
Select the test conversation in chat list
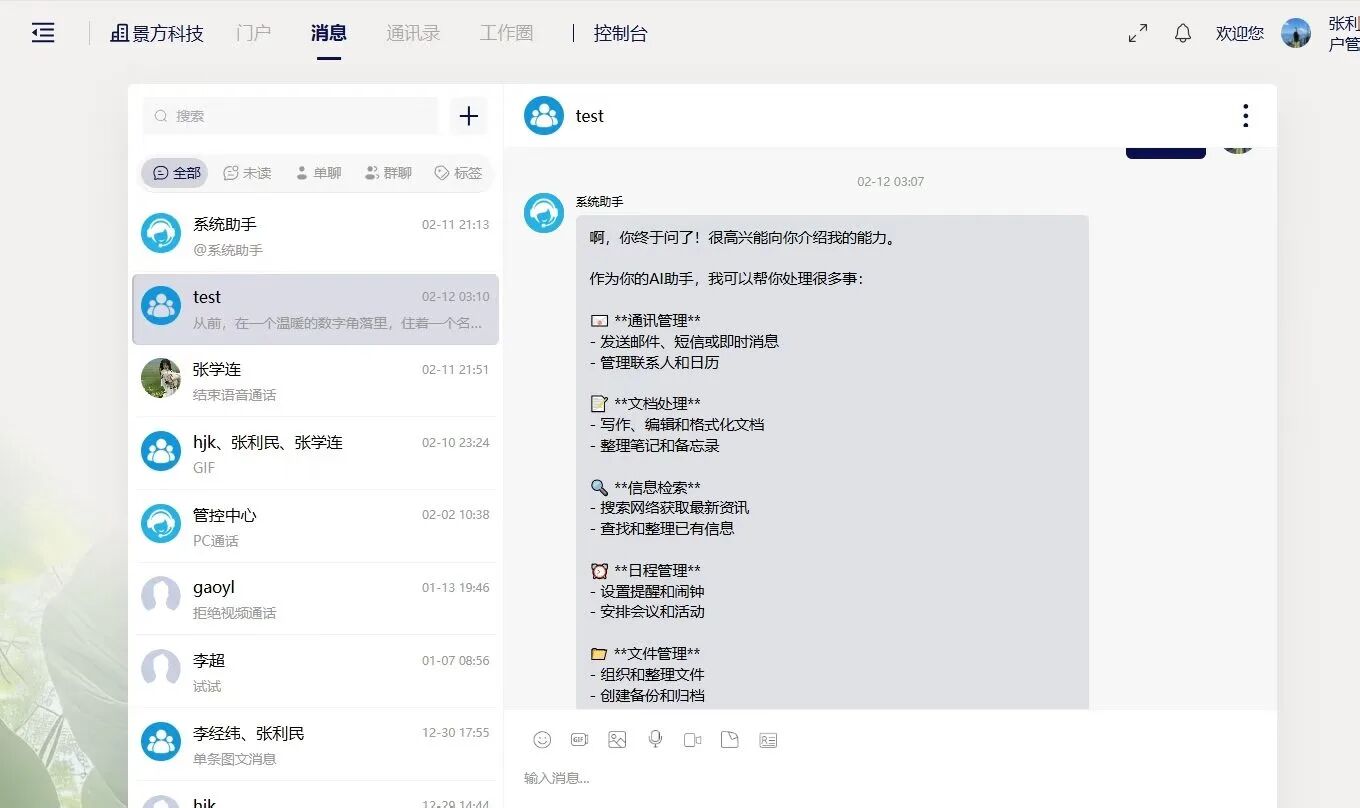click(x=315, y=309)
